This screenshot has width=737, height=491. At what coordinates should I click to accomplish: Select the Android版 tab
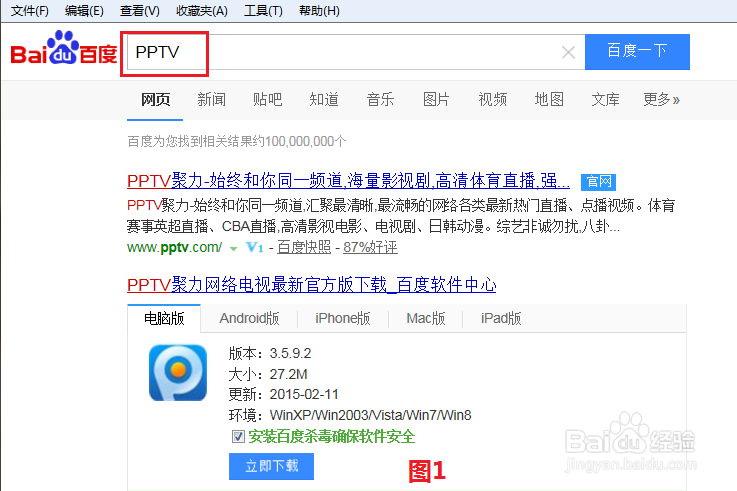249,319
